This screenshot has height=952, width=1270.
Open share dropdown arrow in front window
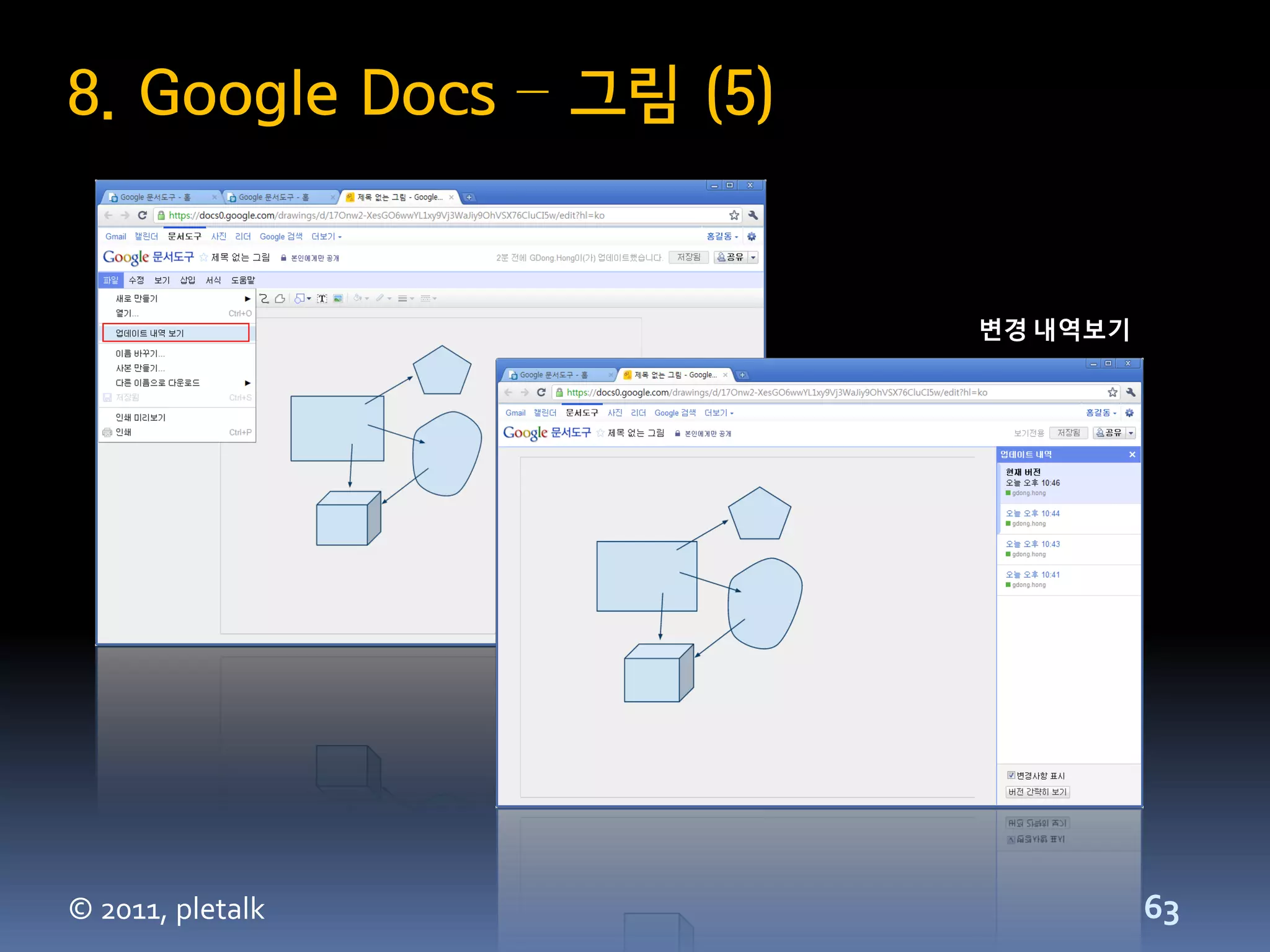(x=1131, y=433)
